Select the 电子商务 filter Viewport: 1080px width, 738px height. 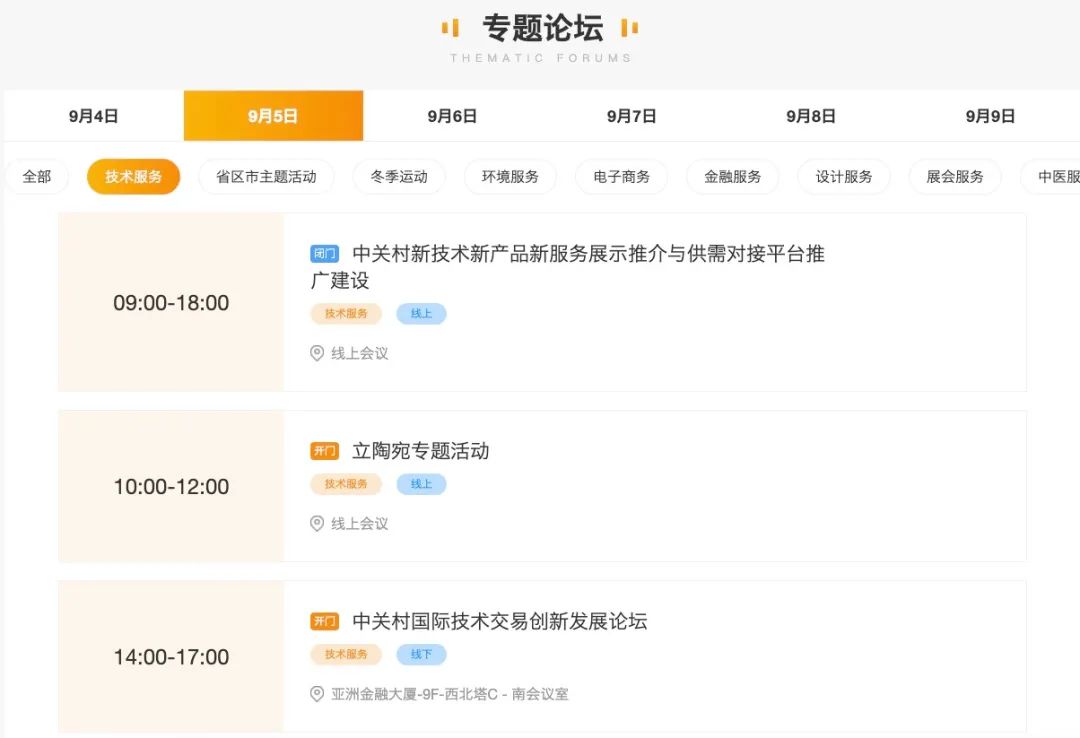pyautogui.click(x=622, y=176)
